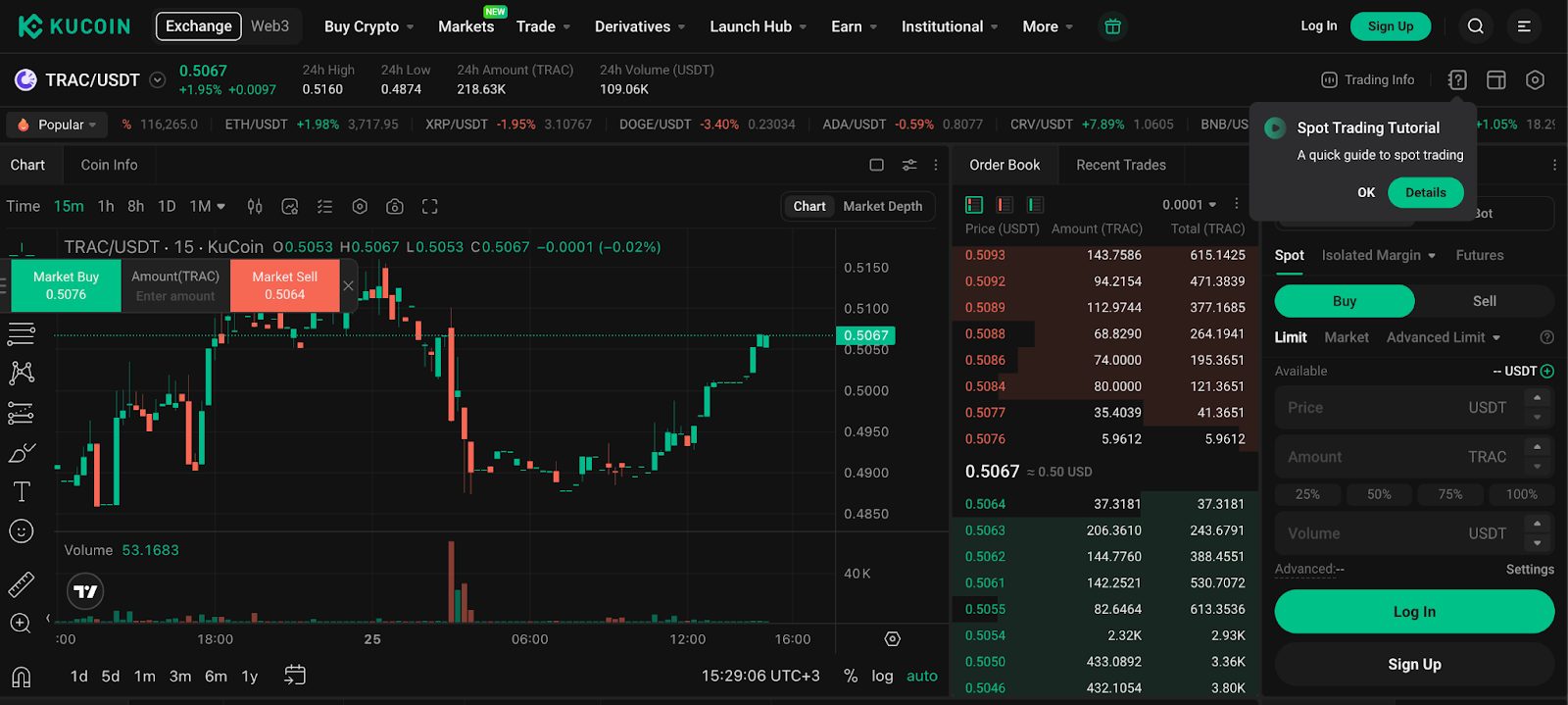Image resolution: width=1568 pixels, height=705 pixels.
Task: Dismiss tutorial popup with OK
Action: 1366,192
